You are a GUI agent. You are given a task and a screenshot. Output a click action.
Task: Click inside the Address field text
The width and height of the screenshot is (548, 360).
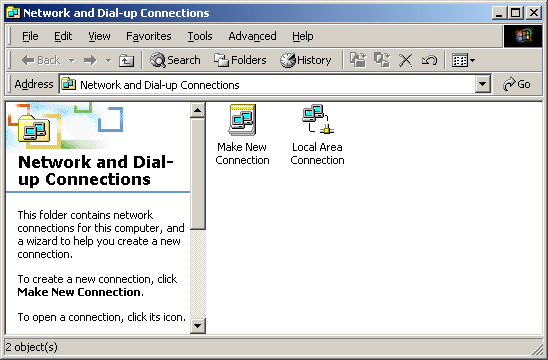coord(160,85)
